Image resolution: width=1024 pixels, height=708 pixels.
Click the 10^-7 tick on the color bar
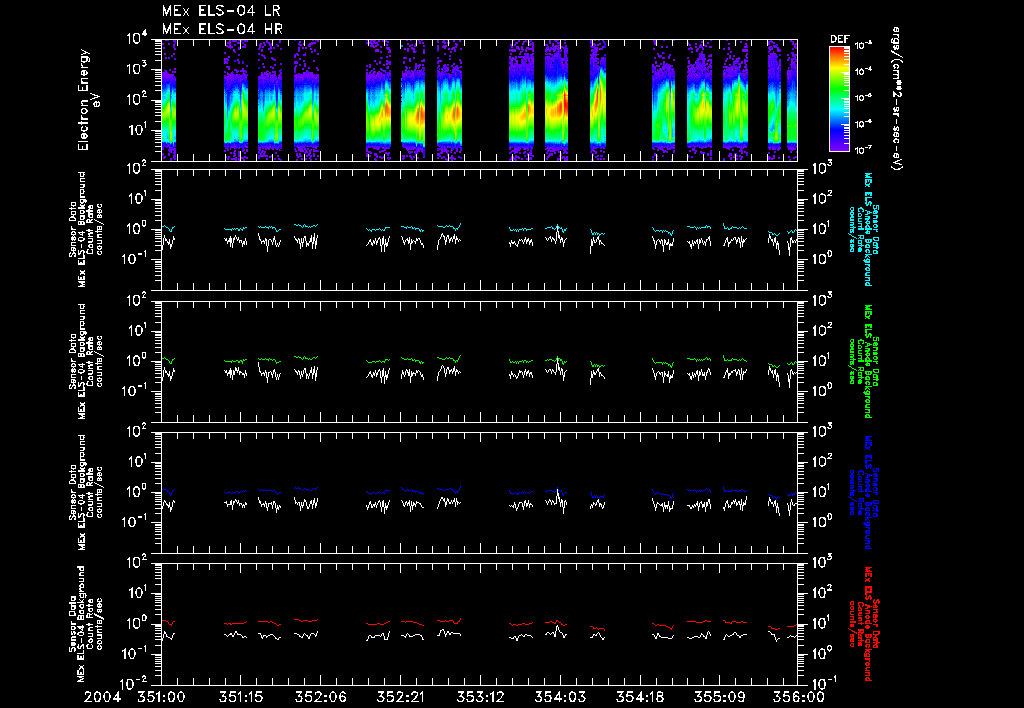[x=864, y=150]
